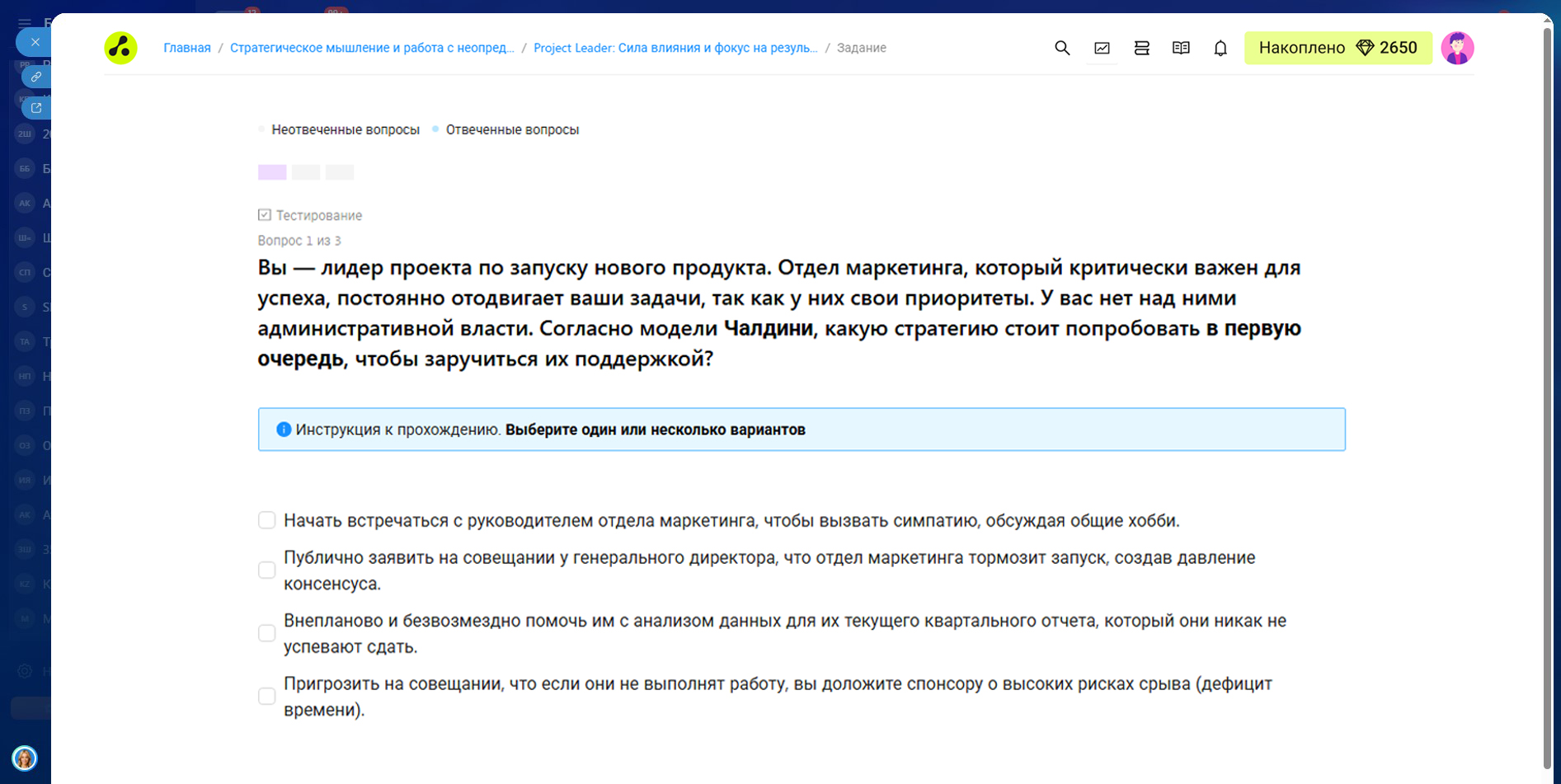Click the blue close X button

click(35, 42)
